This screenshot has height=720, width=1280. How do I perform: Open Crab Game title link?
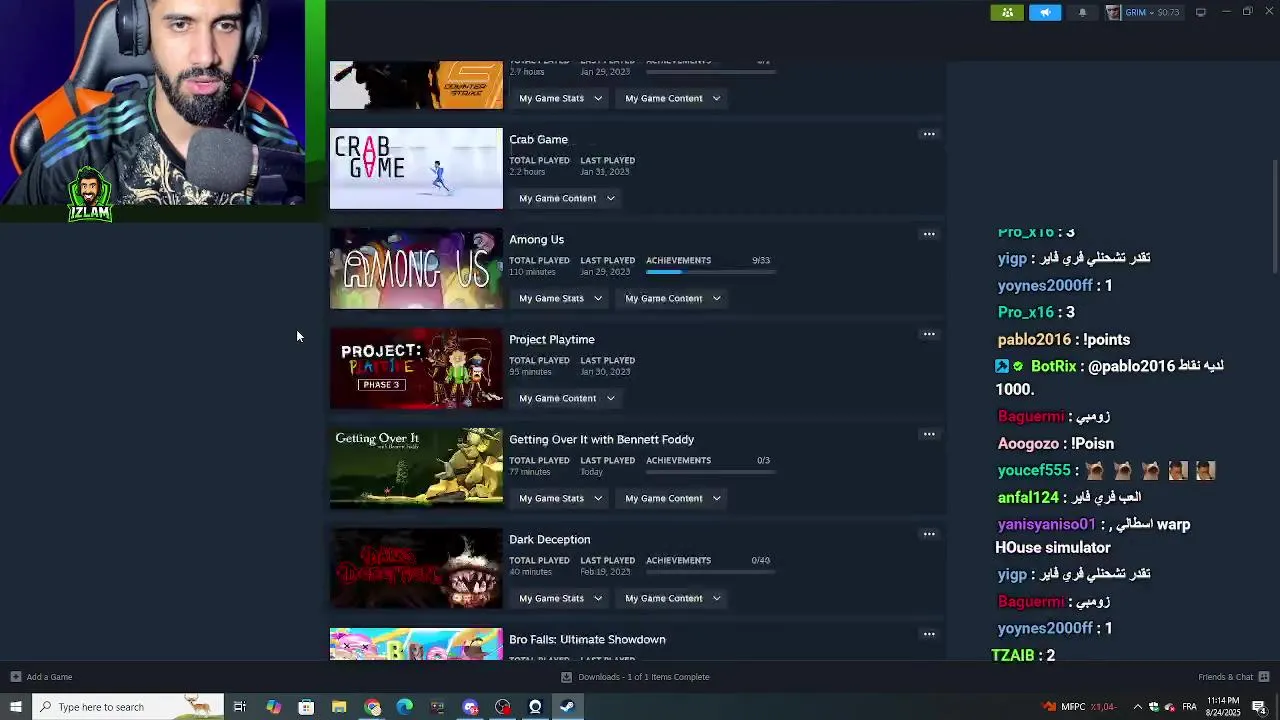[x=538, y=139]
